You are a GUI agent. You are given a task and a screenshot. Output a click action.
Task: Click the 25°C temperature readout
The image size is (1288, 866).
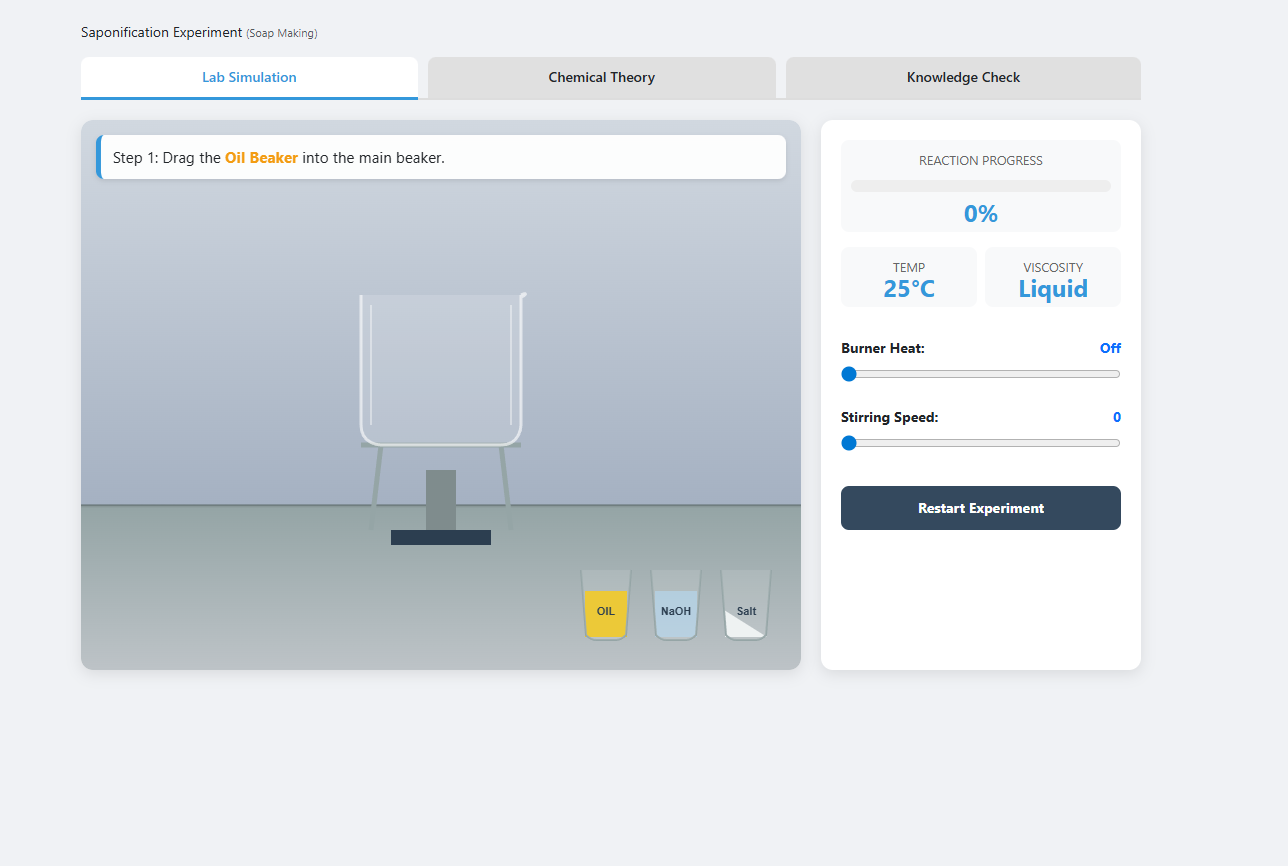click(x=909, y=289)
